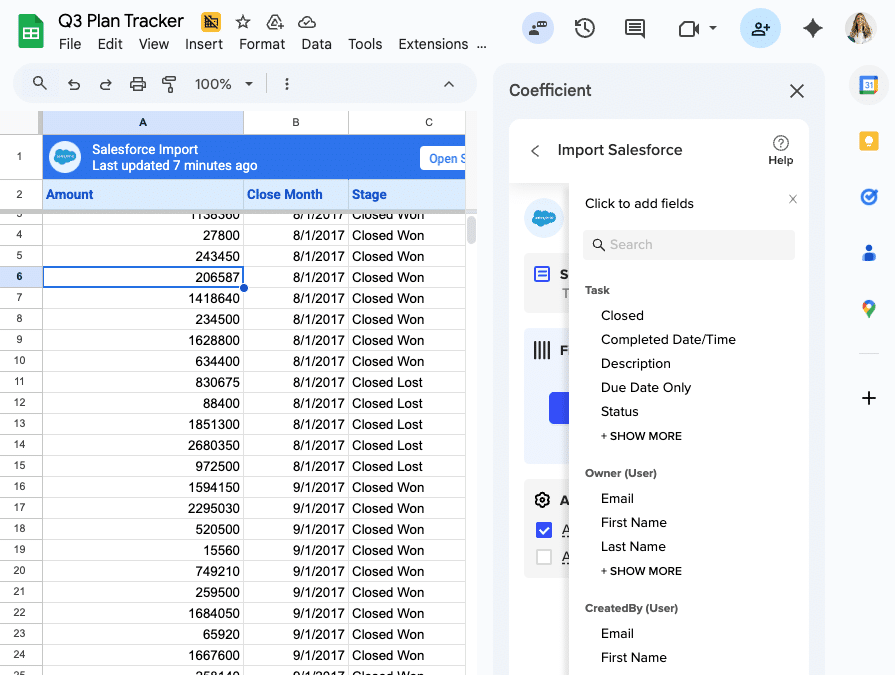Select column B header

click(x=296, y=122)
